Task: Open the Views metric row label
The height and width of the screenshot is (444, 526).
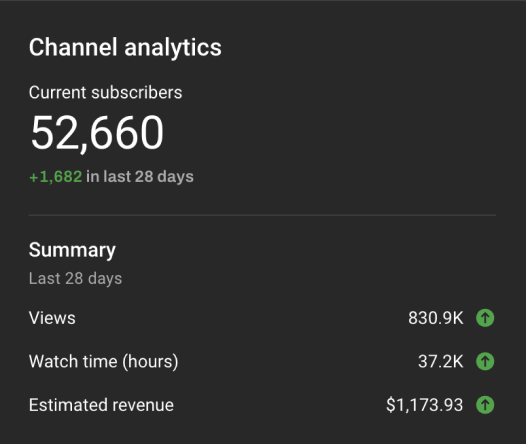Action: point(52,318)
